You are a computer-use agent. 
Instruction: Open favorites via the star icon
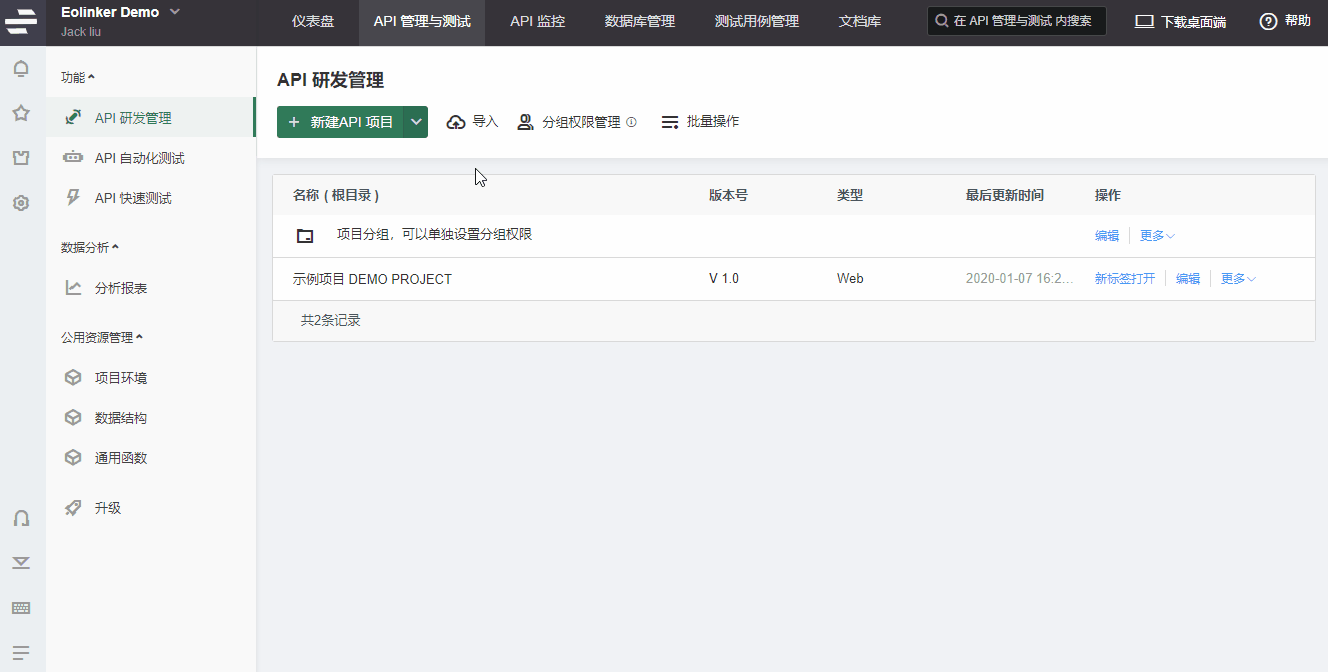21,113
